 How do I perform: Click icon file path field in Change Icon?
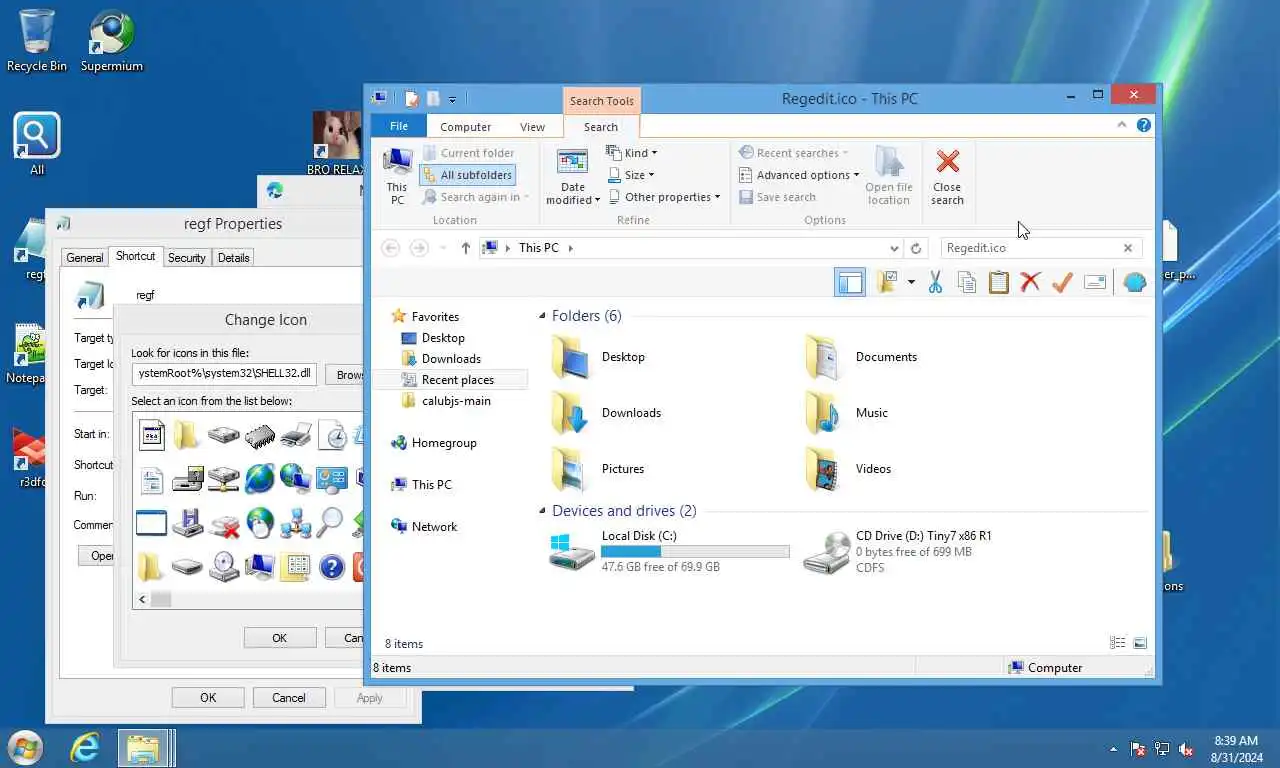[224, 374]
